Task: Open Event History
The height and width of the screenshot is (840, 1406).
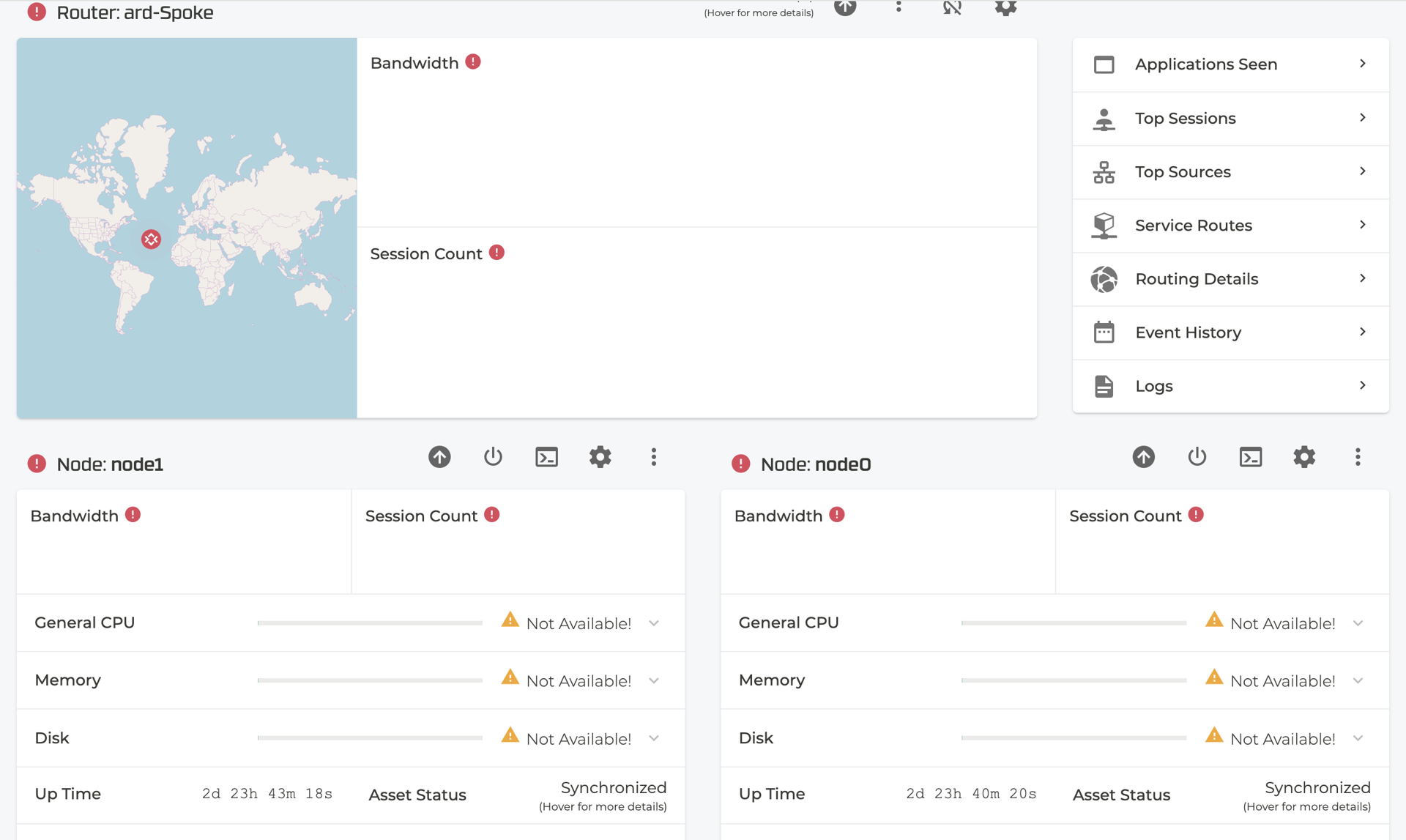Action: click(1230, 332)
